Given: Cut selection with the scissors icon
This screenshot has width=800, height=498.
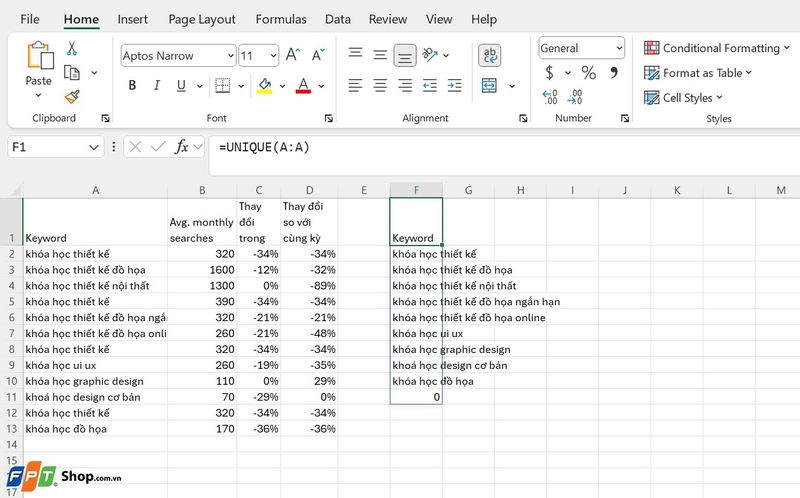Looking at the screenshot, I should [x=72, y=48].
